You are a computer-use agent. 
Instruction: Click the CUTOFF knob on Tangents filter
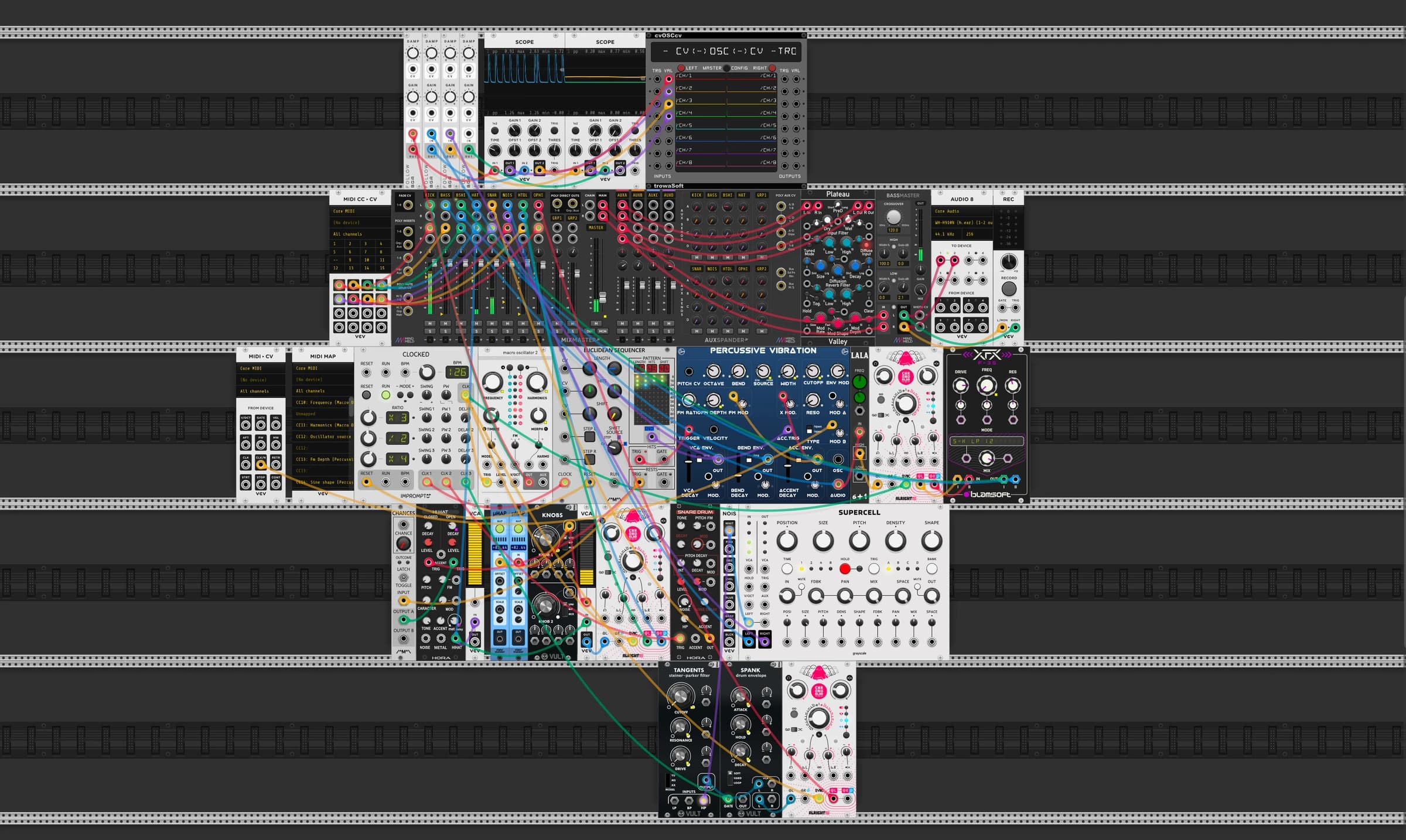tap(680, 696)
